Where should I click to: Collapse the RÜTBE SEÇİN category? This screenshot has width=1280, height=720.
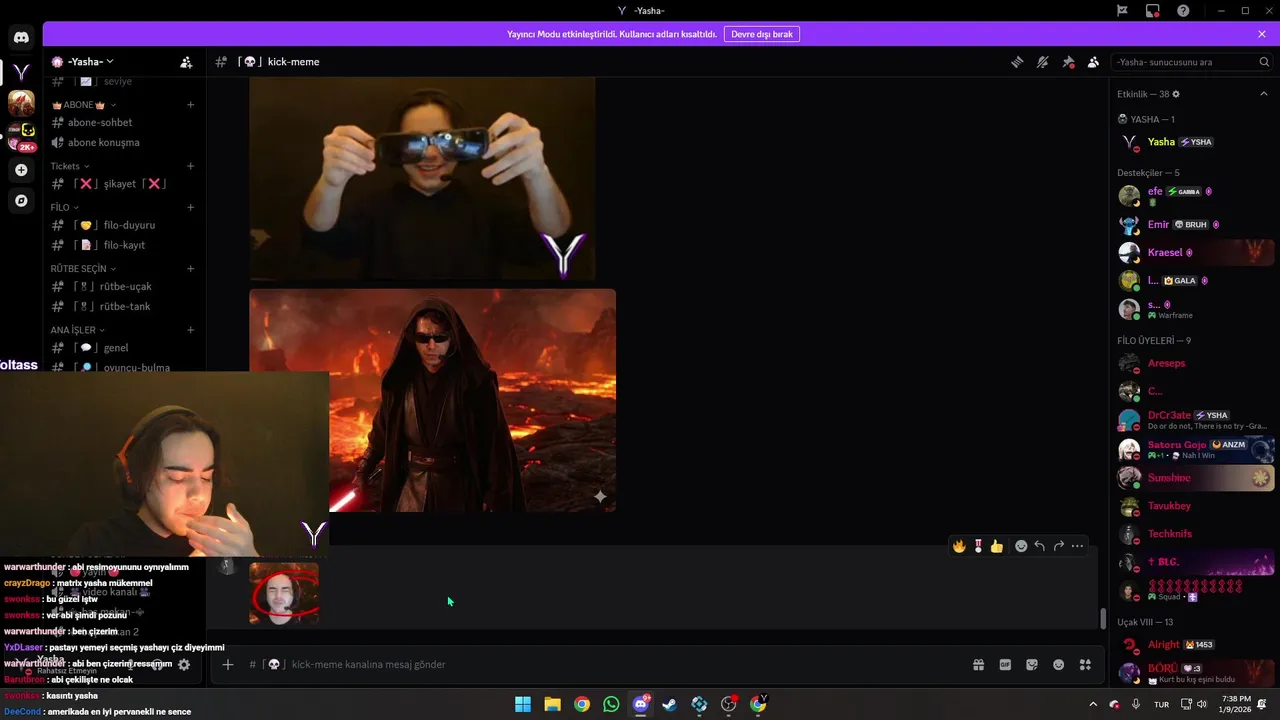click(x=84, y=269)
